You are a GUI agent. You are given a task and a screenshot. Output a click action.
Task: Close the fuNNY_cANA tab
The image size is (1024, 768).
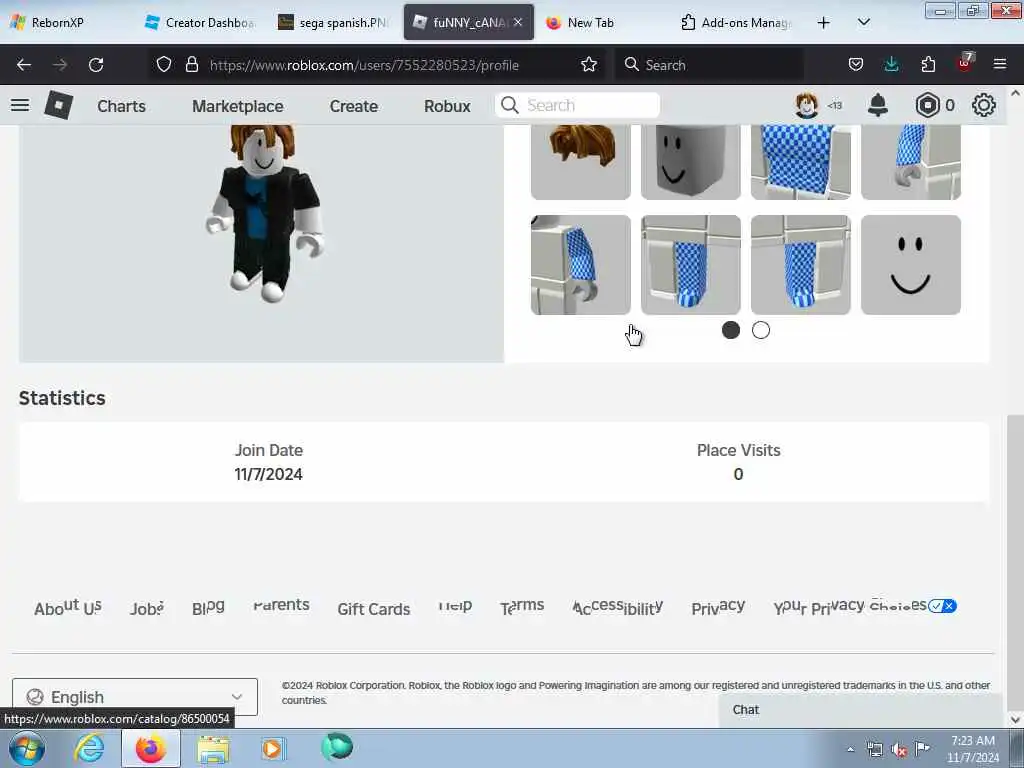tap(518, 22)
